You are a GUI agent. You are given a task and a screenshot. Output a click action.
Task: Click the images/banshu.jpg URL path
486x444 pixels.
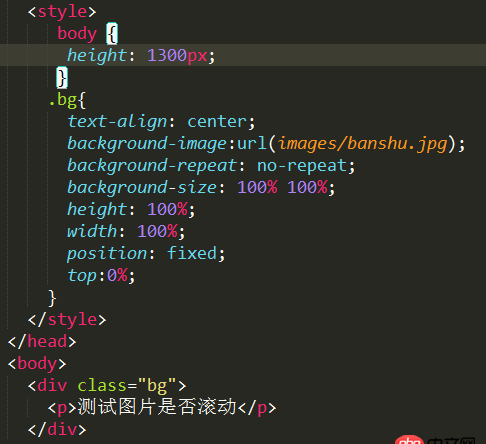[x=362, y=144]
